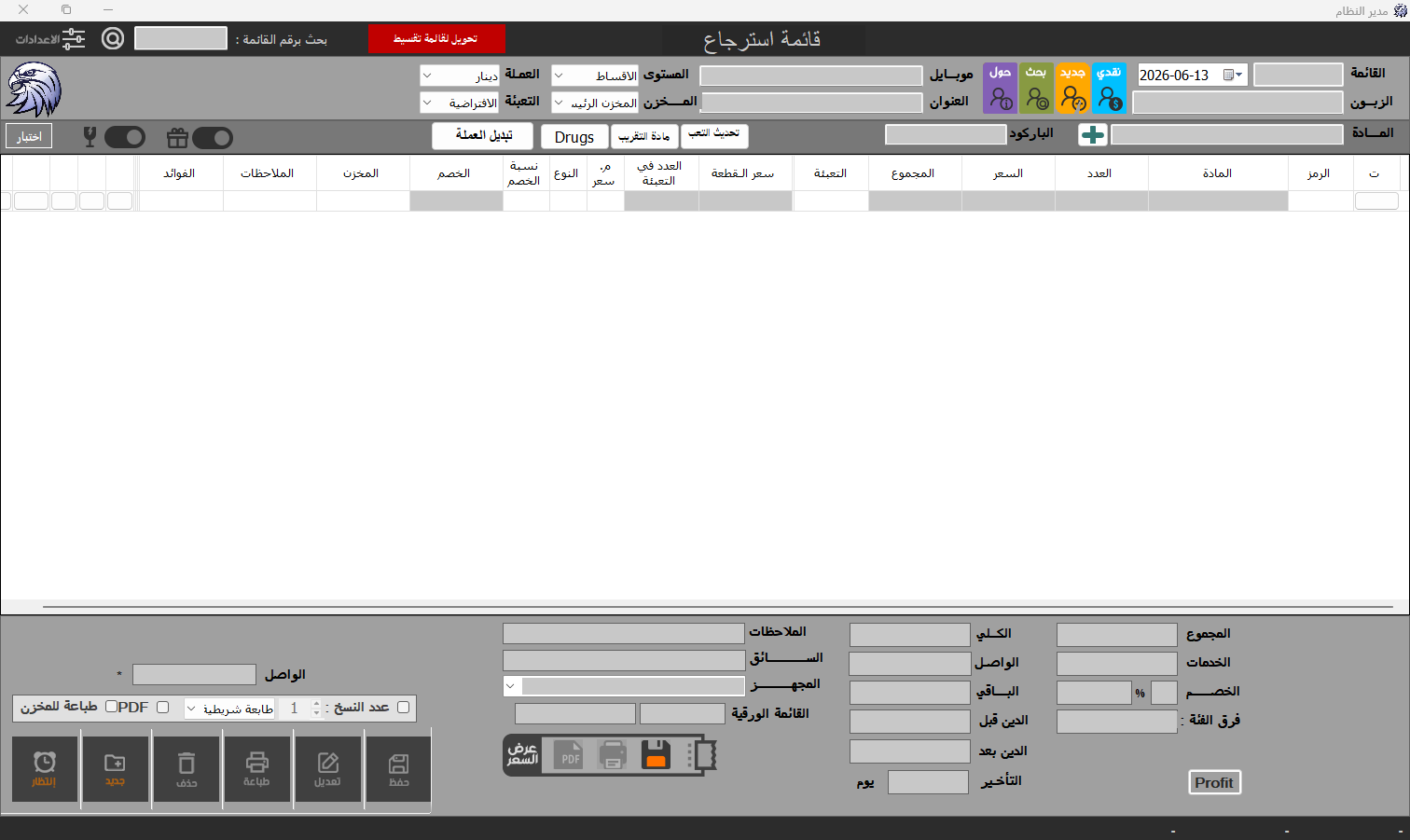Click the blue نقدي cash customer icon
Viewport: 1410px width, 840px height.
click(1109, 88)
